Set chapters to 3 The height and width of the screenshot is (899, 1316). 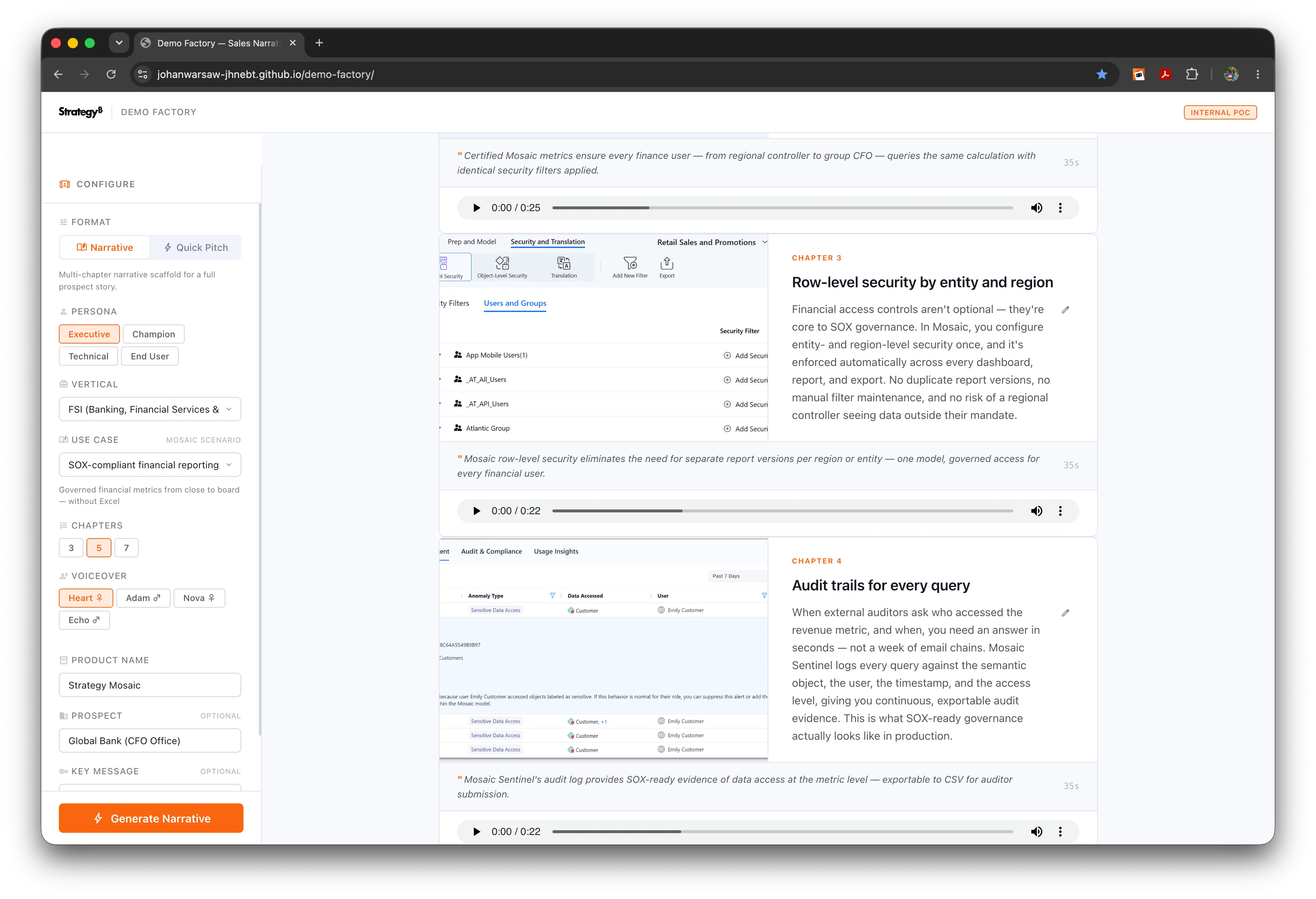tap(71, 548)
